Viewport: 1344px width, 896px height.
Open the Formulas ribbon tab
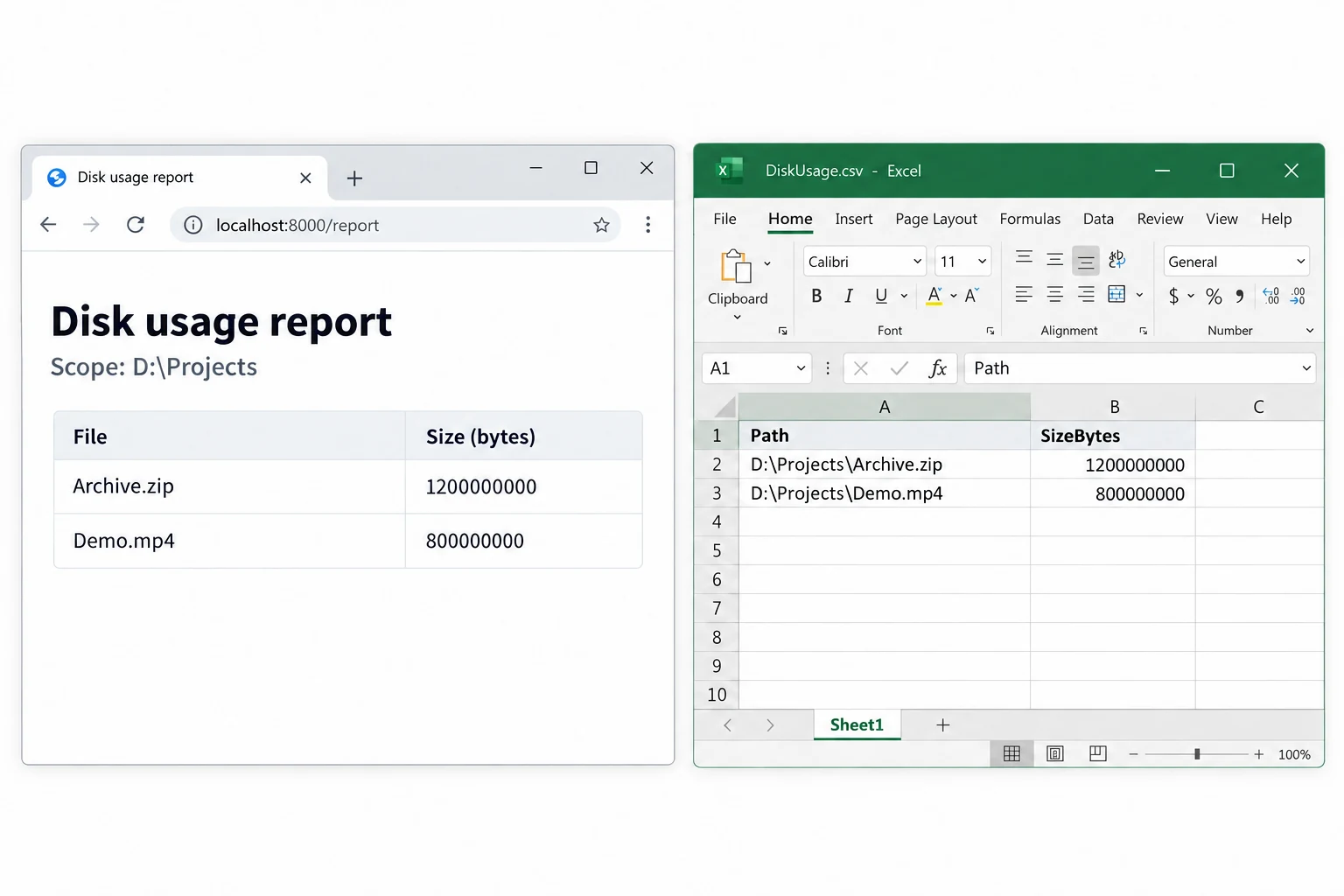[x=1030, y=219]
